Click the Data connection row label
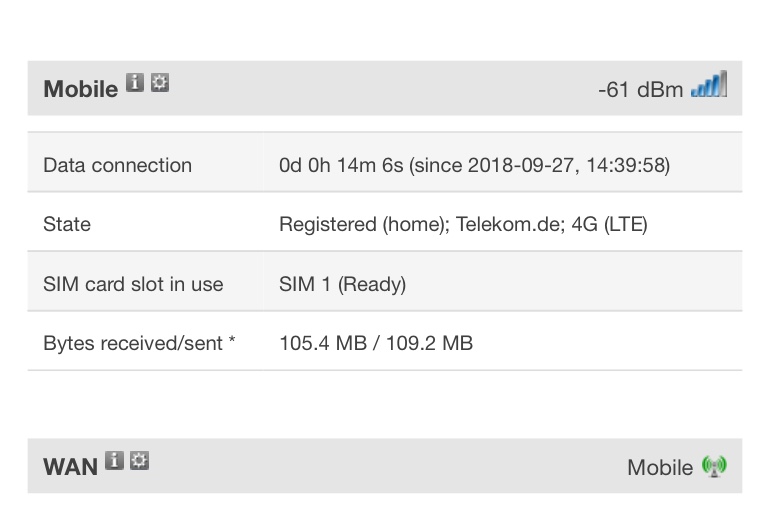 117,165
